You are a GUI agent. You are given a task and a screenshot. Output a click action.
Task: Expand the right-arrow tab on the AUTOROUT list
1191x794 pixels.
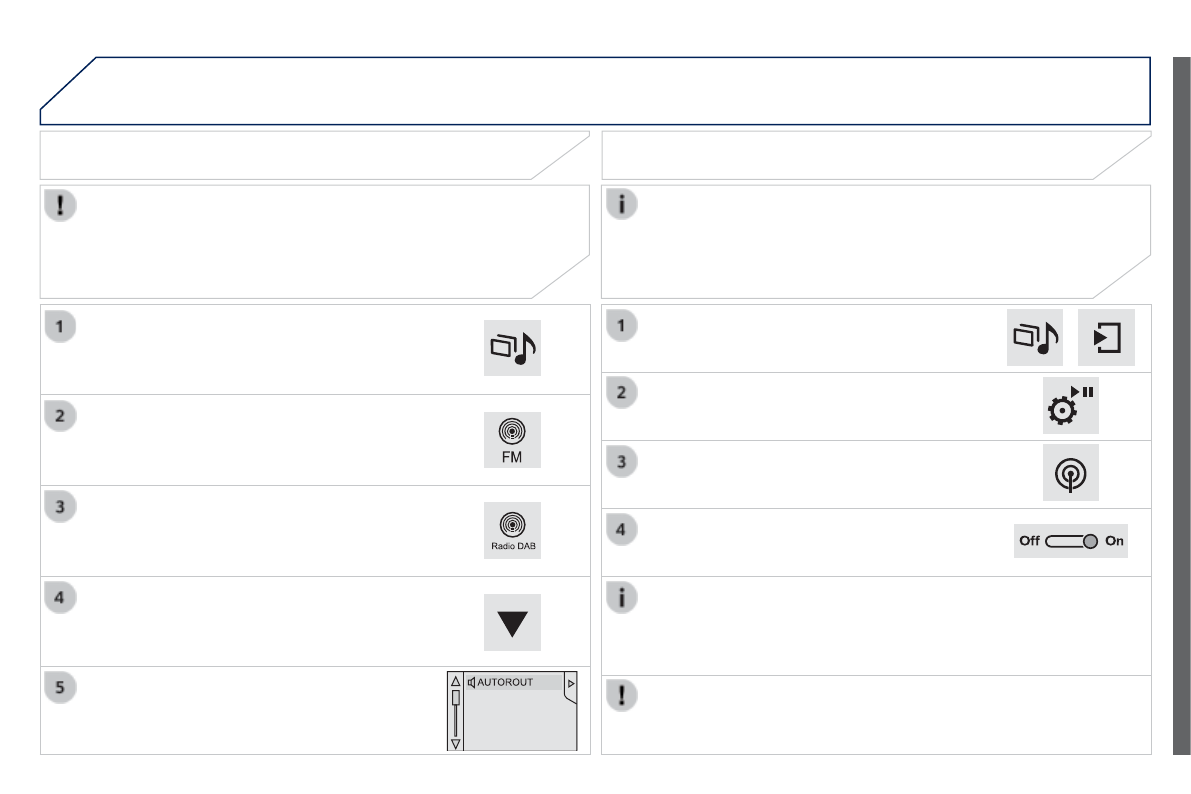coord(571,682)
